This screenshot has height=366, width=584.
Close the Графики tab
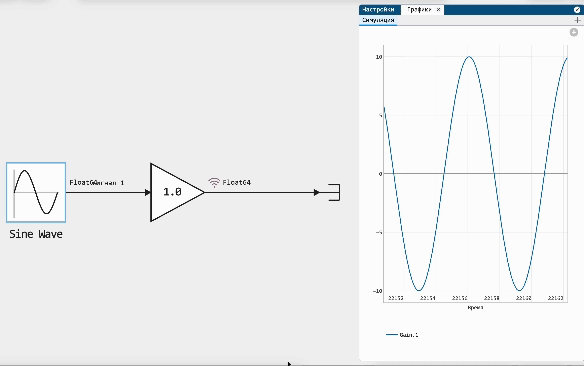point(438,10)
